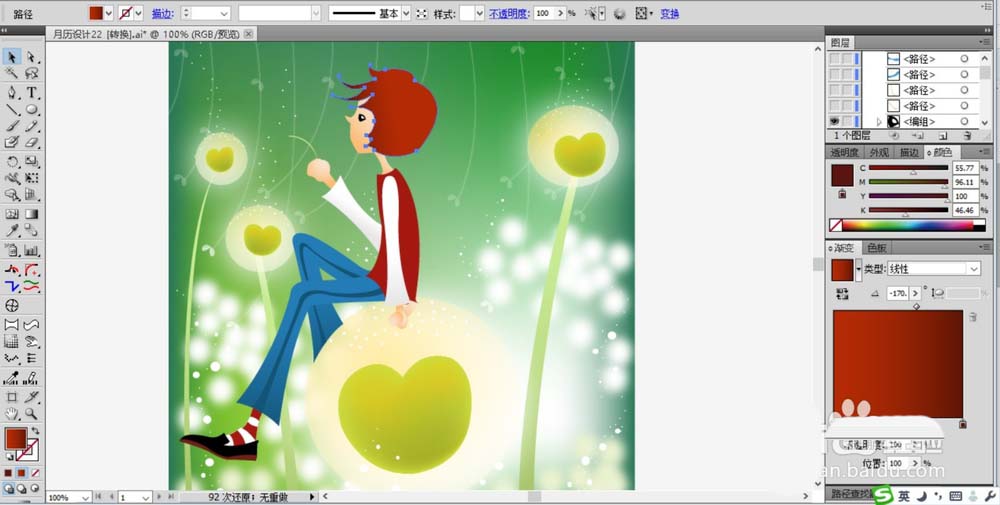Screen dimensions: 1000x505
Task: Set toolbox fill mode to Gradient
Action: (x=22, y=473)
